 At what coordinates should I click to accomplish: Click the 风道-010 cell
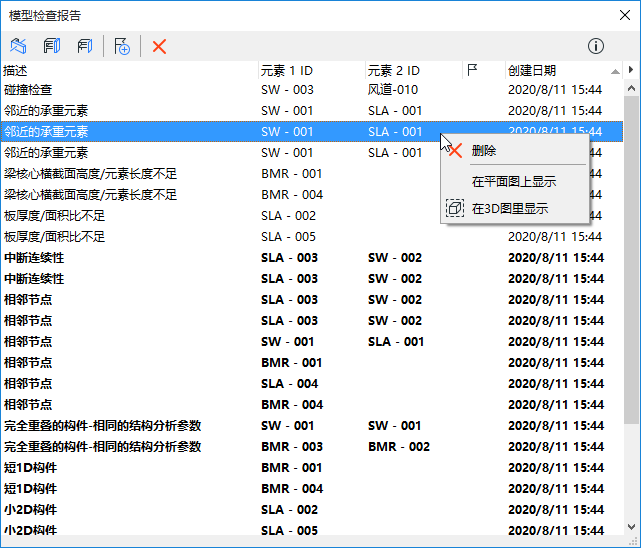pos(392,89)
